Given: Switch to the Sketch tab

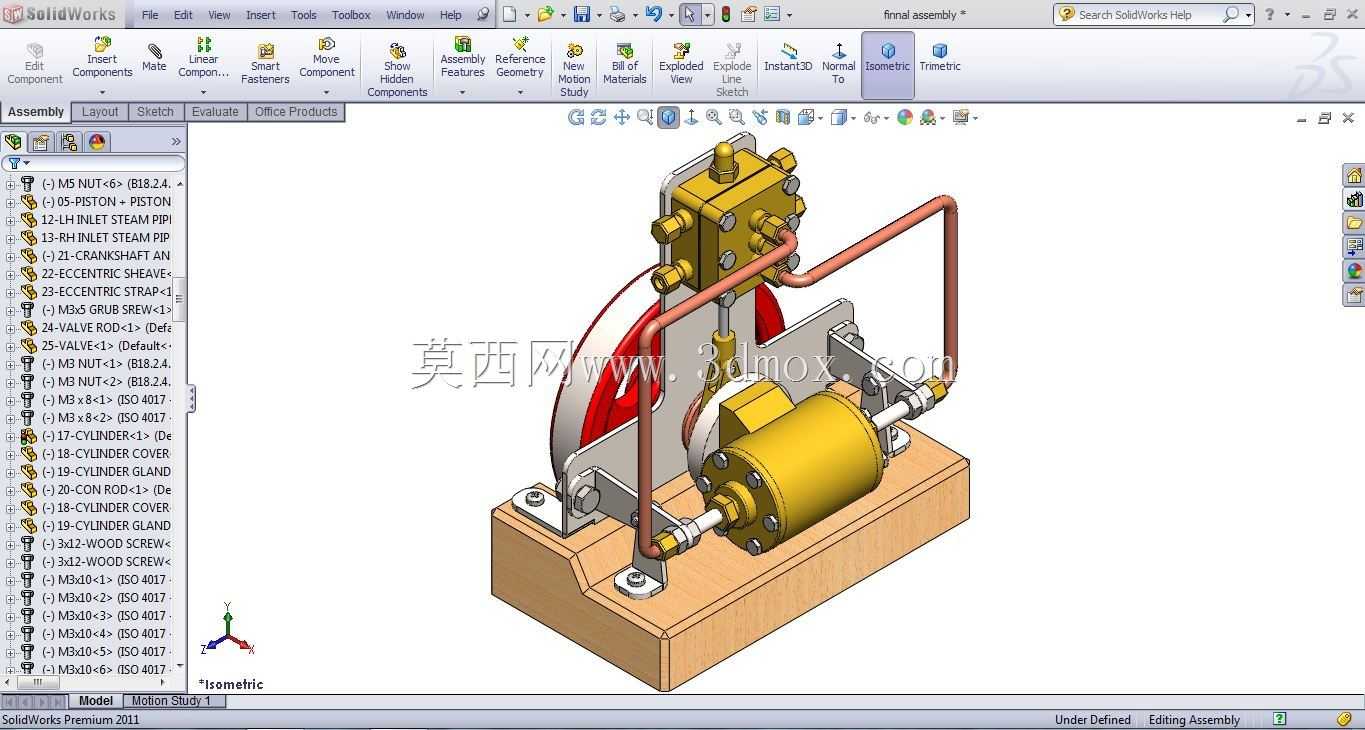Looking at the screenshot, I should tap(155, 112).
